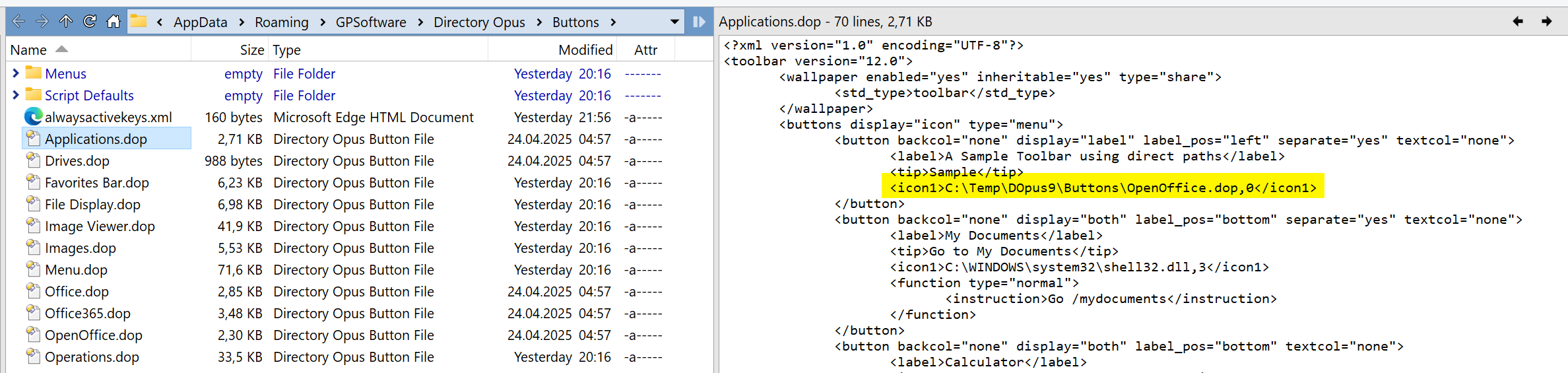Select the OpenOffice.dop file
The width and height of the screenshot is (1568, 373).
[94, 335]
